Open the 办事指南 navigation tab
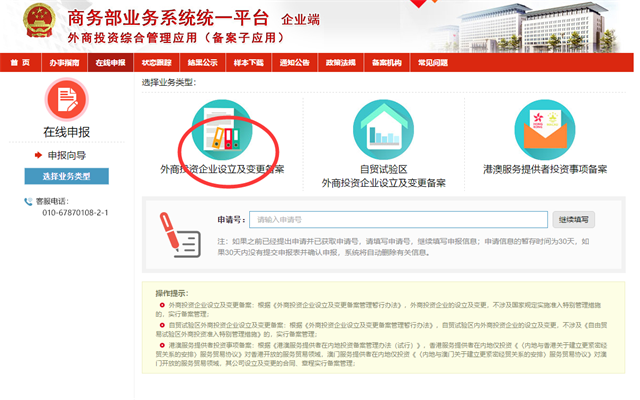Screen dimensions: 640x400 tap(64, 62)
